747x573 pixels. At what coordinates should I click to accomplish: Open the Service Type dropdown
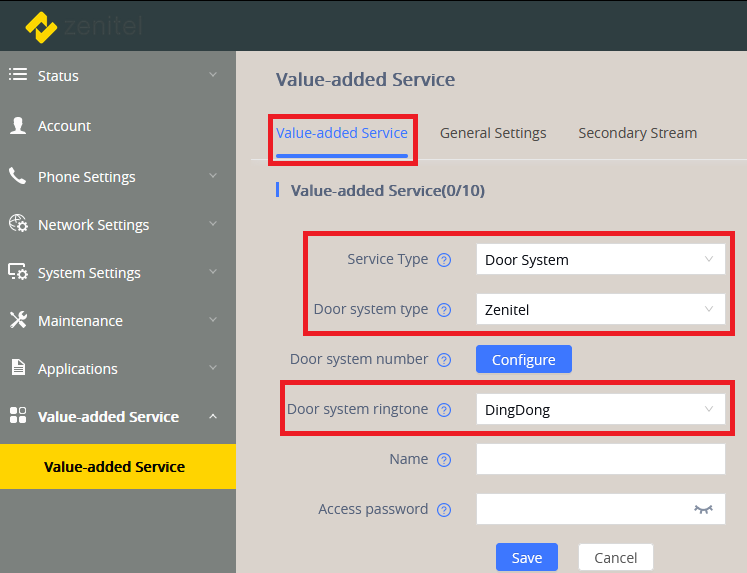[x=600, y=260]
